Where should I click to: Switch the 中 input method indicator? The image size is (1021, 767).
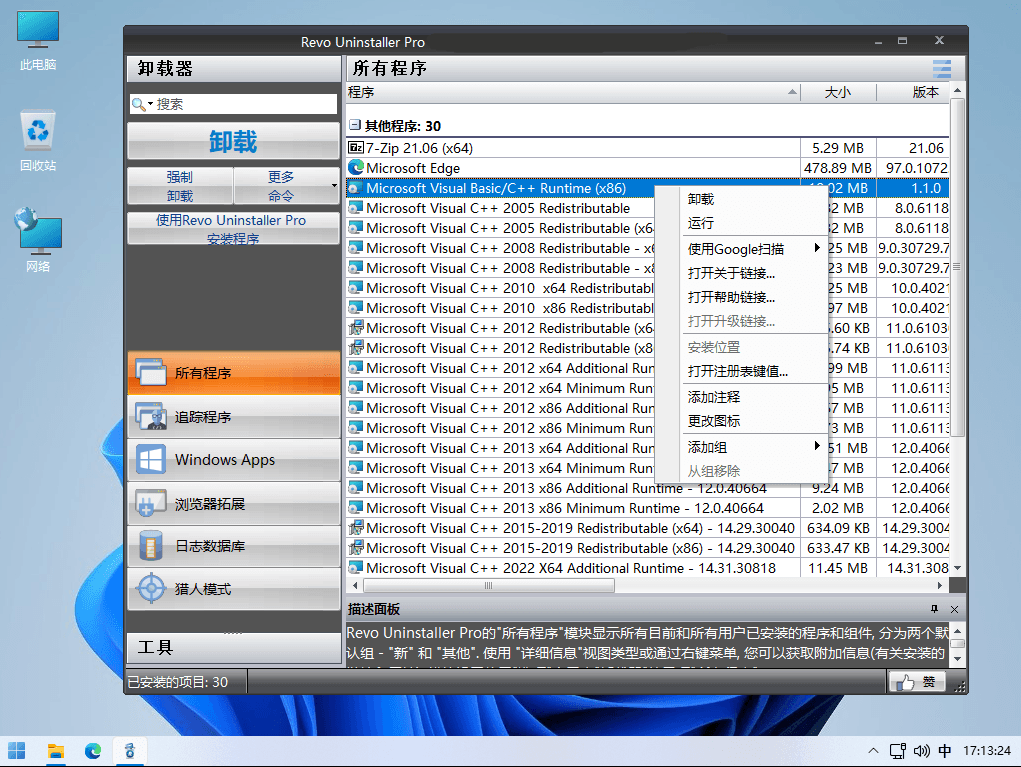(x=945, y=751)
